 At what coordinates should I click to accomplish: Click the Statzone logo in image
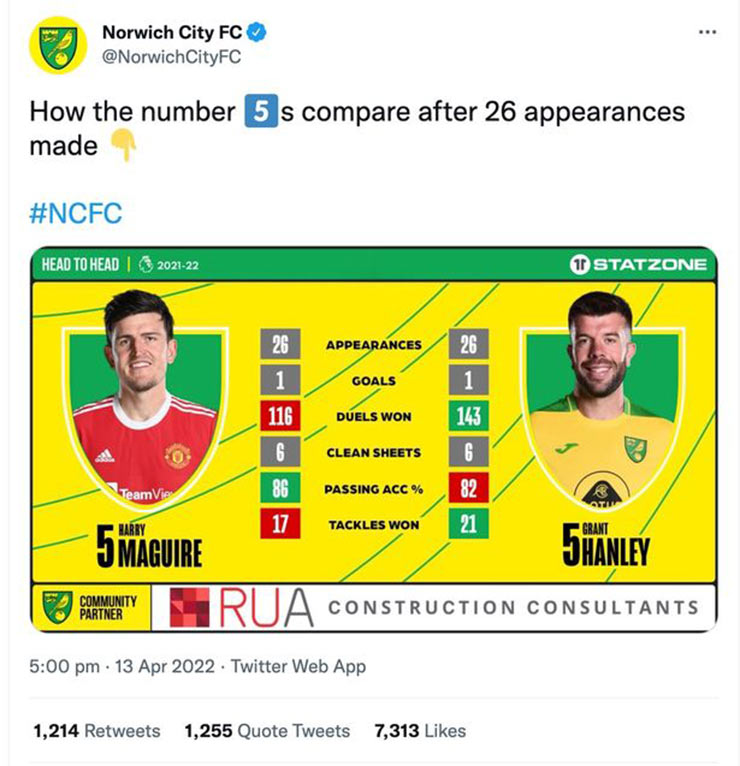[638, 264]
